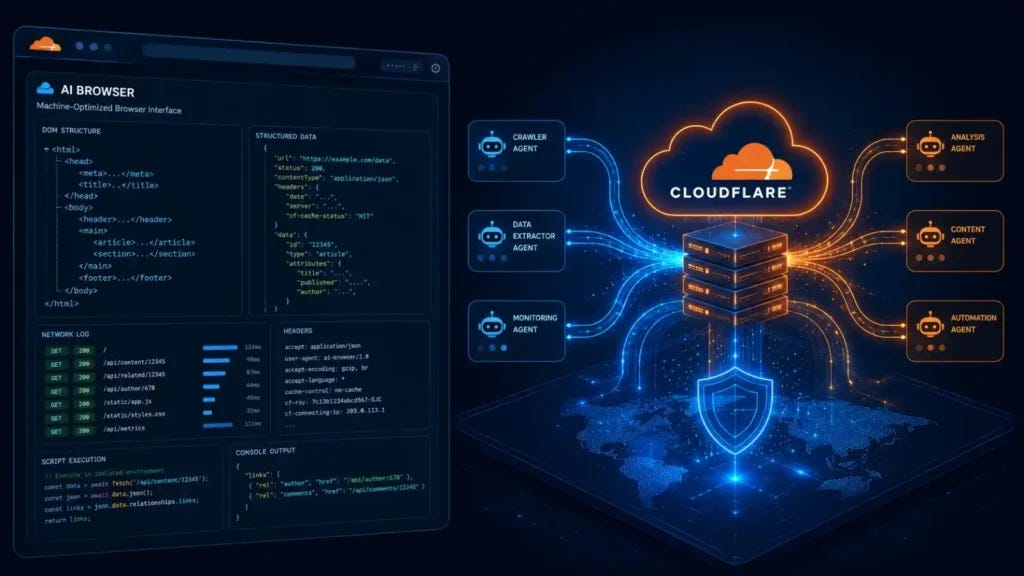This screenshot has width=1024, height=576.
Task: Click the cf-connecting-ip header line
Action: (334, 411)
